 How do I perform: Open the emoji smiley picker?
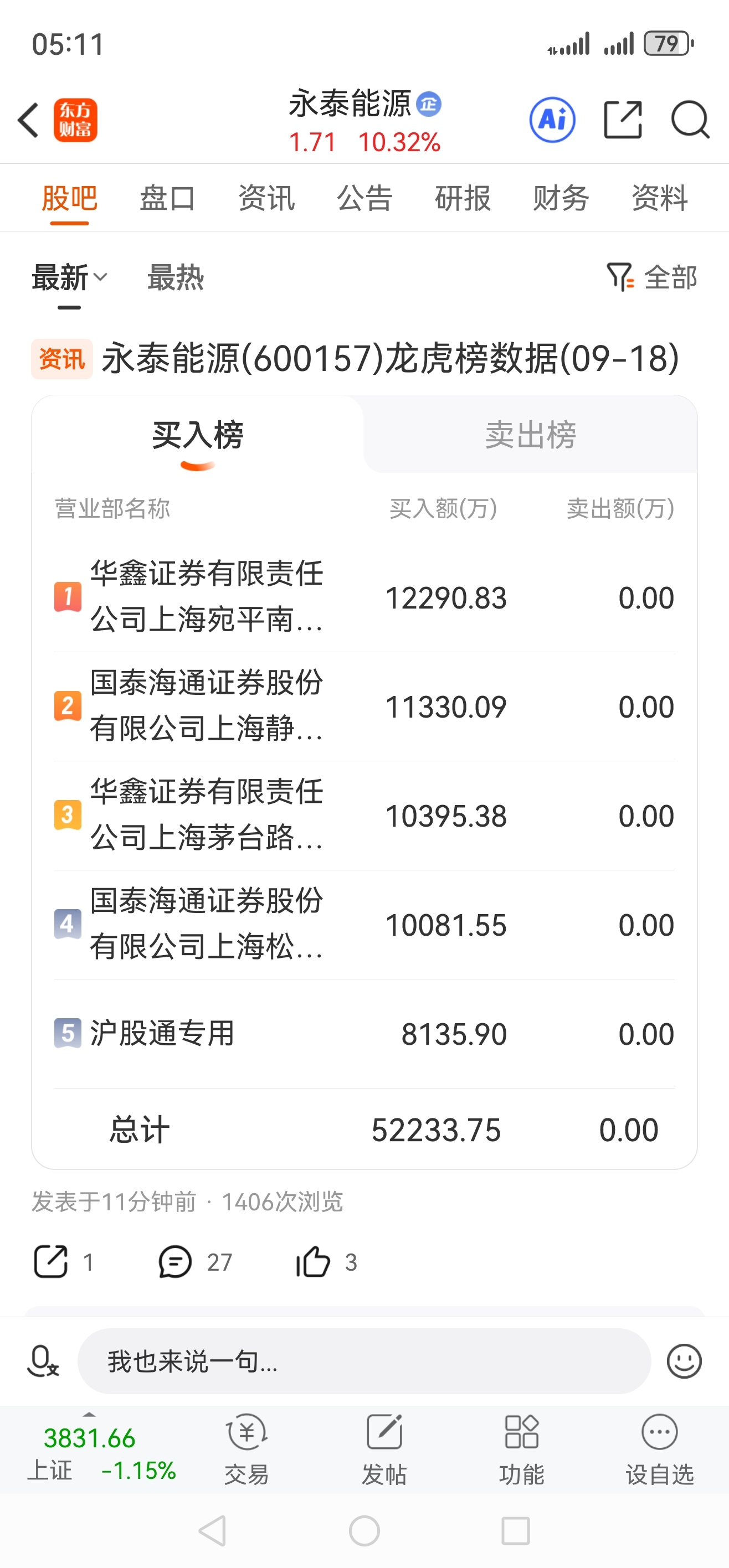684,1361
